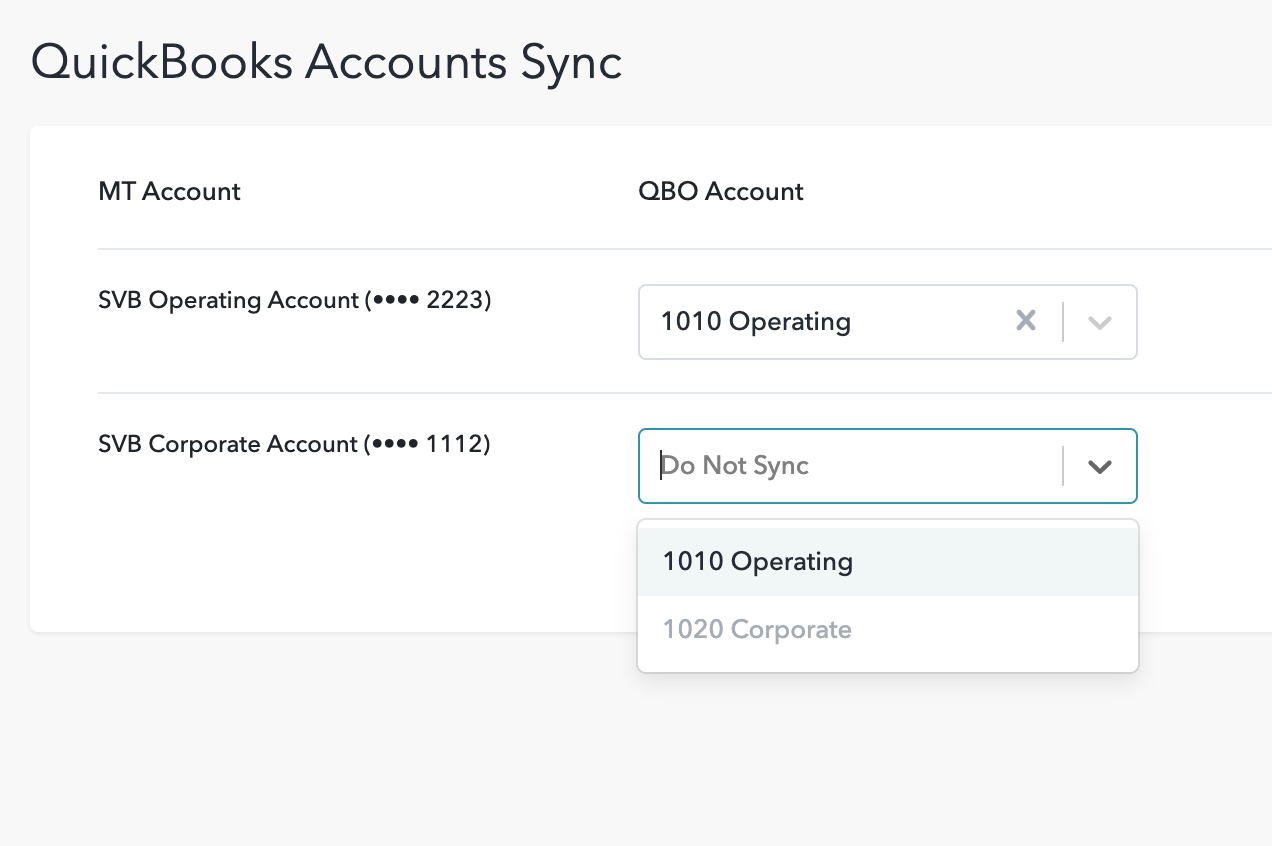Collapse the SVB Corporate Account dropdown chevron
Viewport: 1272px width, 846px height.
[1099, 466]
